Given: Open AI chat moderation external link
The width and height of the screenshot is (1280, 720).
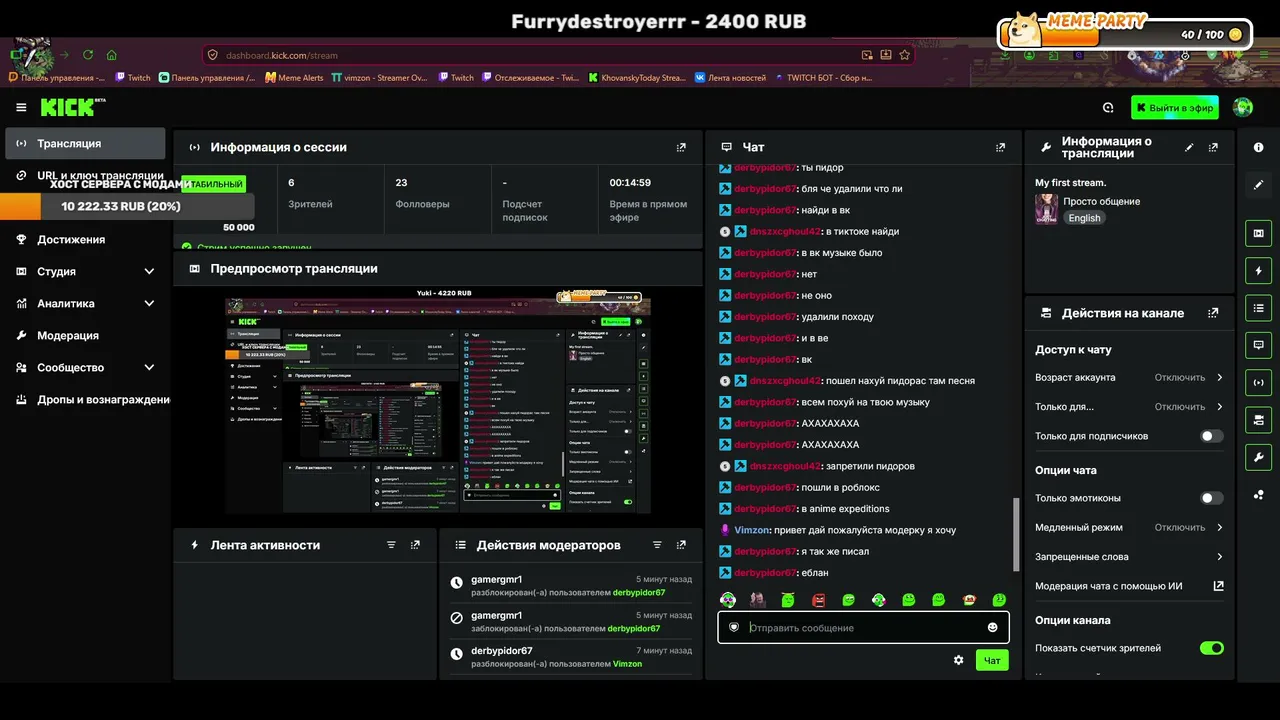Looking at the screenshot, I should click(1218, 586).
